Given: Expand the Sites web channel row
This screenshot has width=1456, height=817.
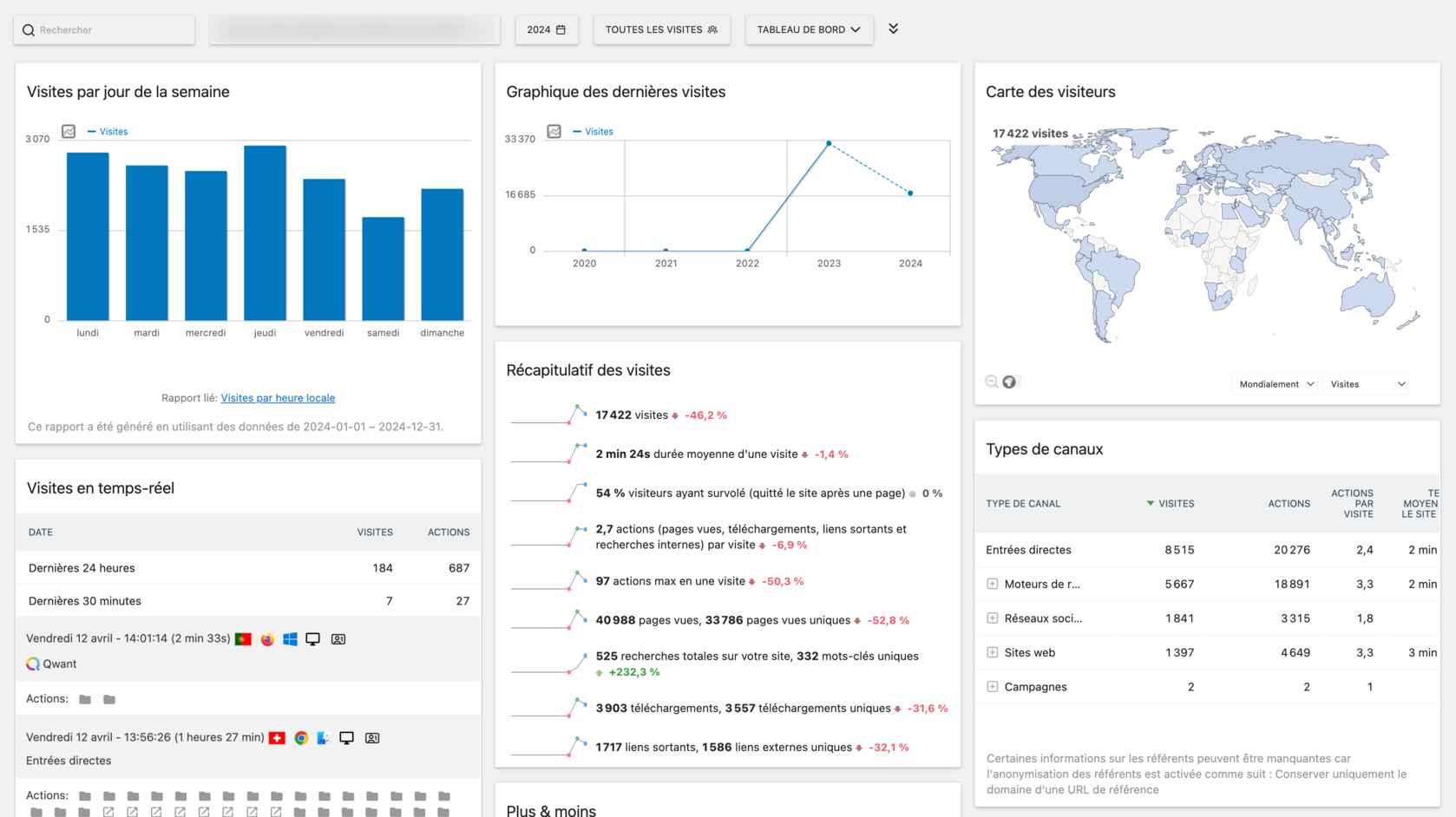Looking at the screenshot, I should point(992,652).
